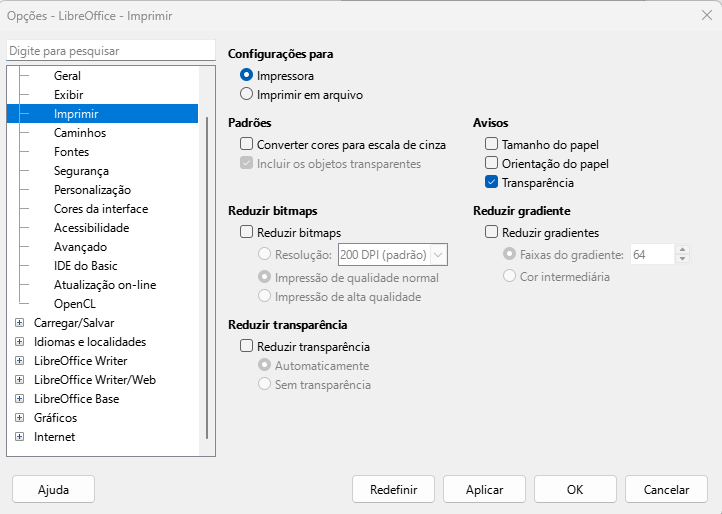
Task: Click the Ajuda button
Action: (53, 489)
